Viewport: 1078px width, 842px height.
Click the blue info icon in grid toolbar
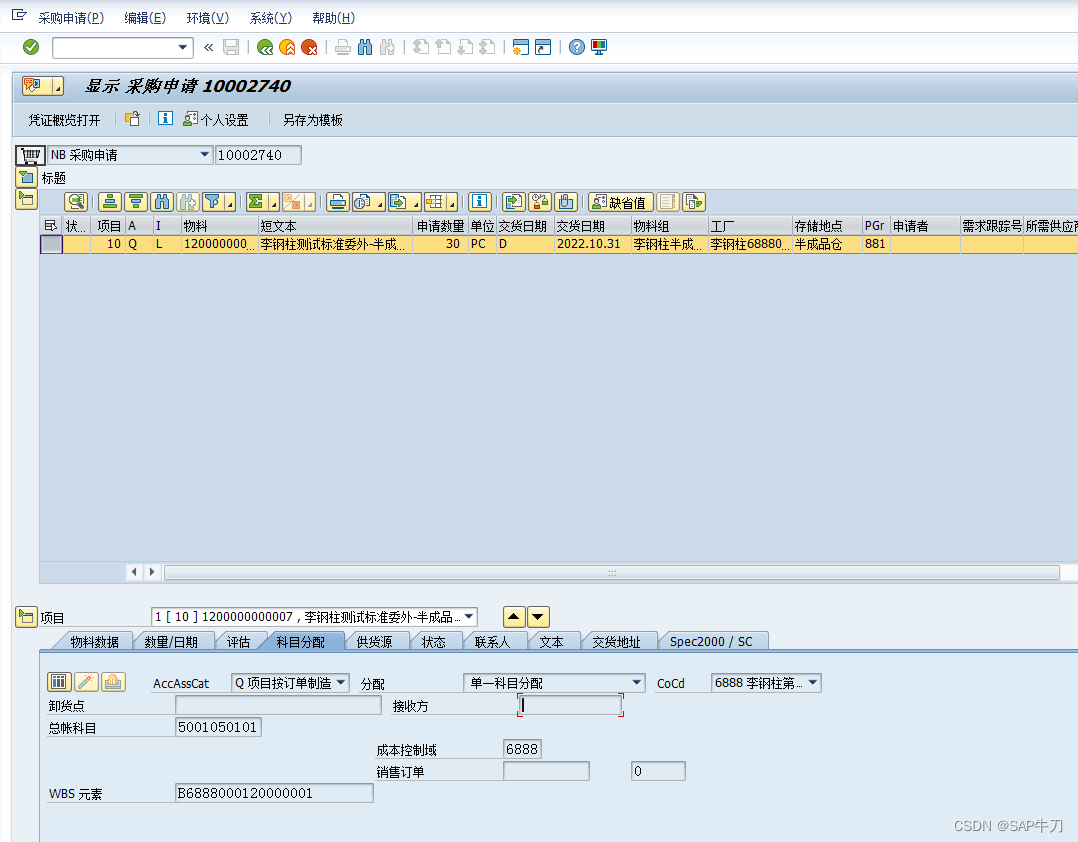[x=479, y=202]
